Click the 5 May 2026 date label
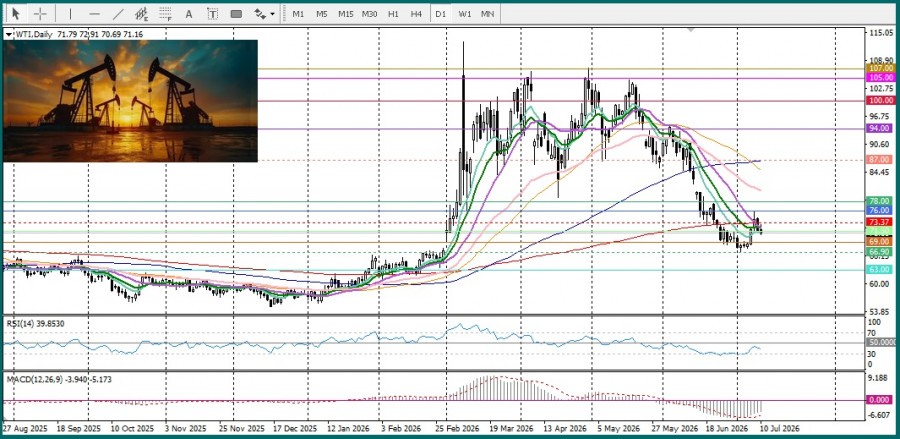This screenshot has width=900, height=439. tap(619, 429)
